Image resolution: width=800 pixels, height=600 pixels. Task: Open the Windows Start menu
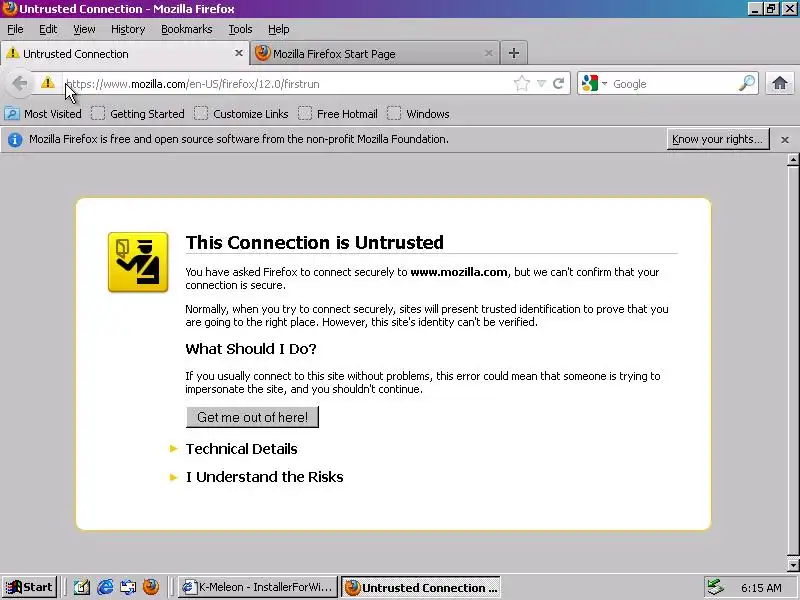click(x=30, y=587)
